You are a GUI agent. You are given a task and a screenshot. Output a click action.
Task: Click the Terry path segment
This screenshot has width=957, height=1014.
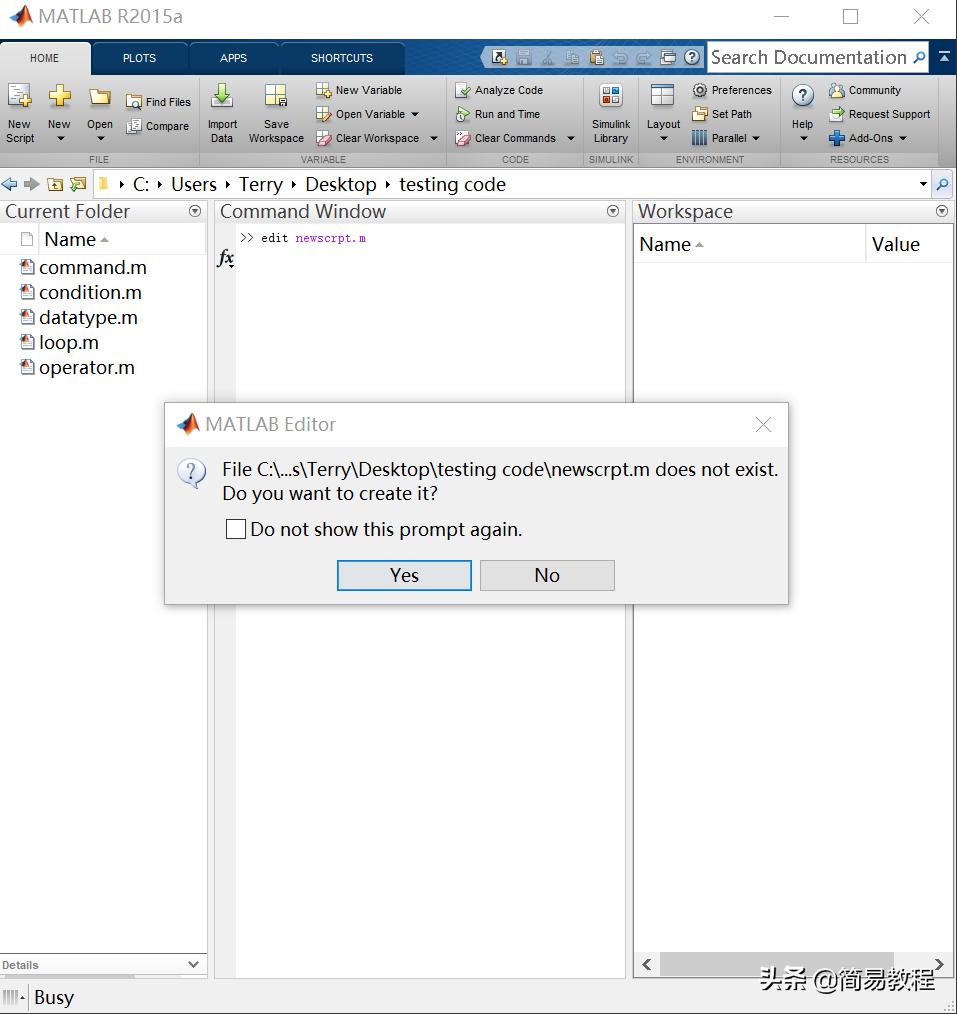pos(261,184)
